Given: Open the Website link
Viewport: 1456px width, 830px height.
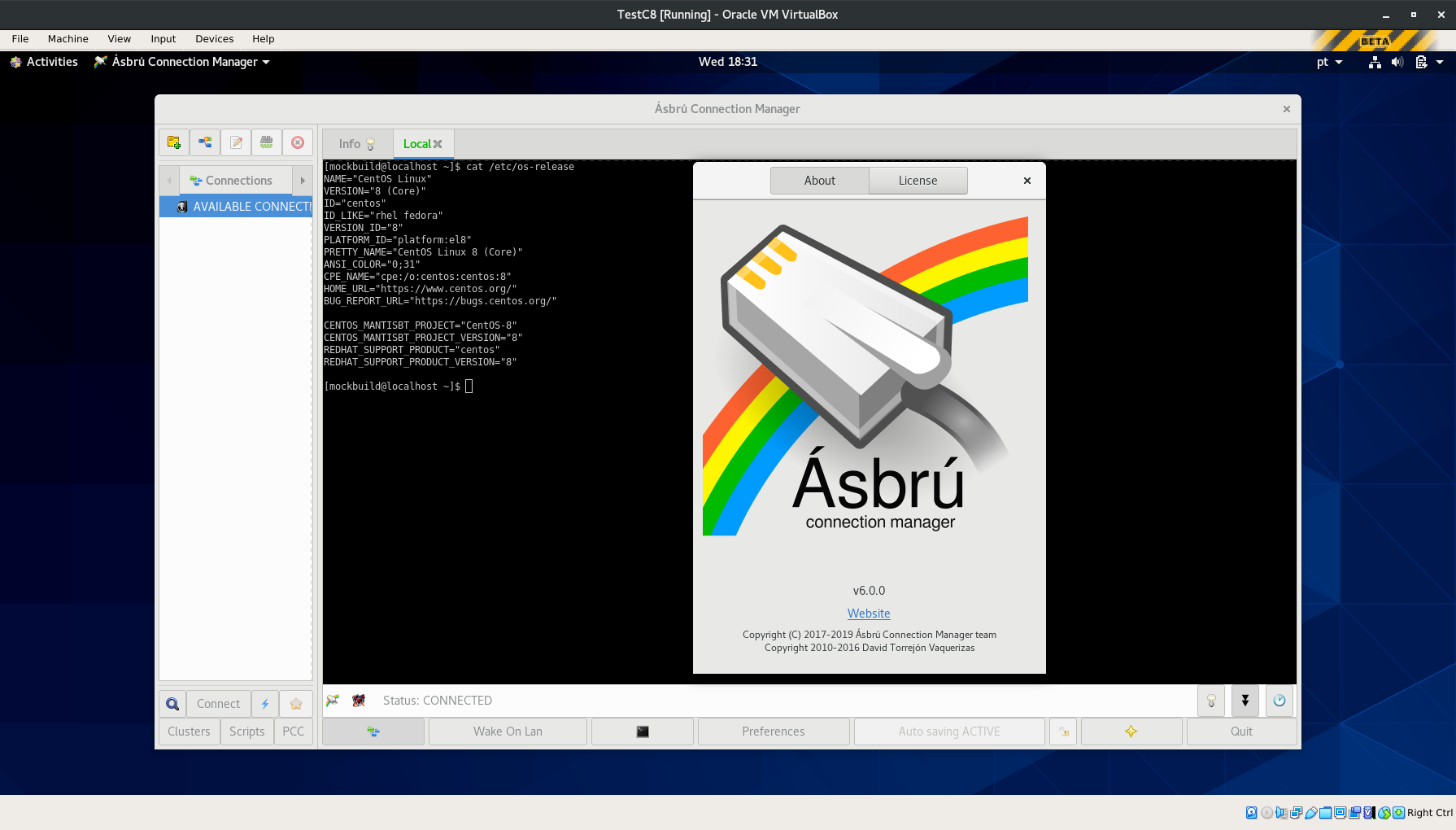Looking at the screenshot, I should [x=869, y=614].
